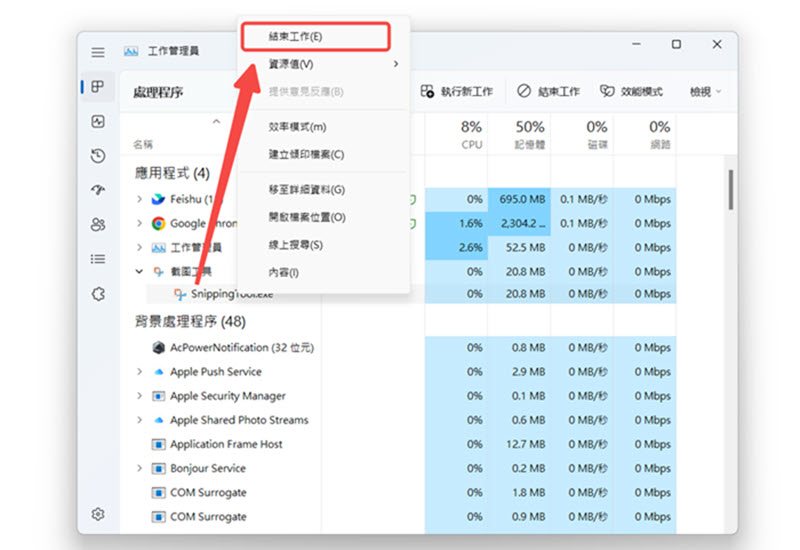Open the 檢視 view dropdown
This screenshot has height=550, width=800.
tap(706, 92)
